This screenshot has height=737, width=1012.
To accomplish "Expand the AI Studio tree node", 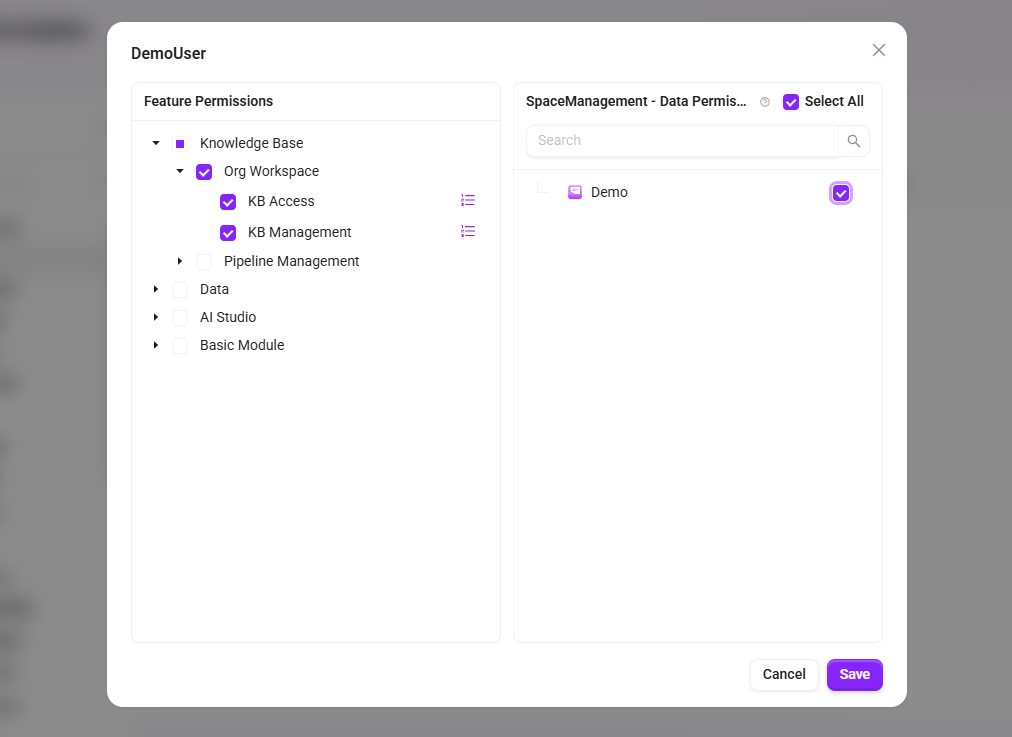I will (156, 317).
